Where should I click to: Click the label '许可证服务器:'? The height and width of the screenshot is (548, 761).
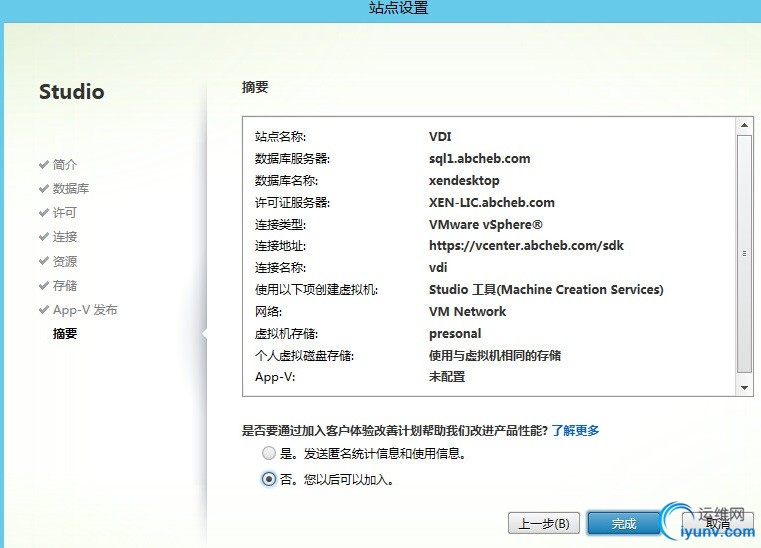(292, 202)
